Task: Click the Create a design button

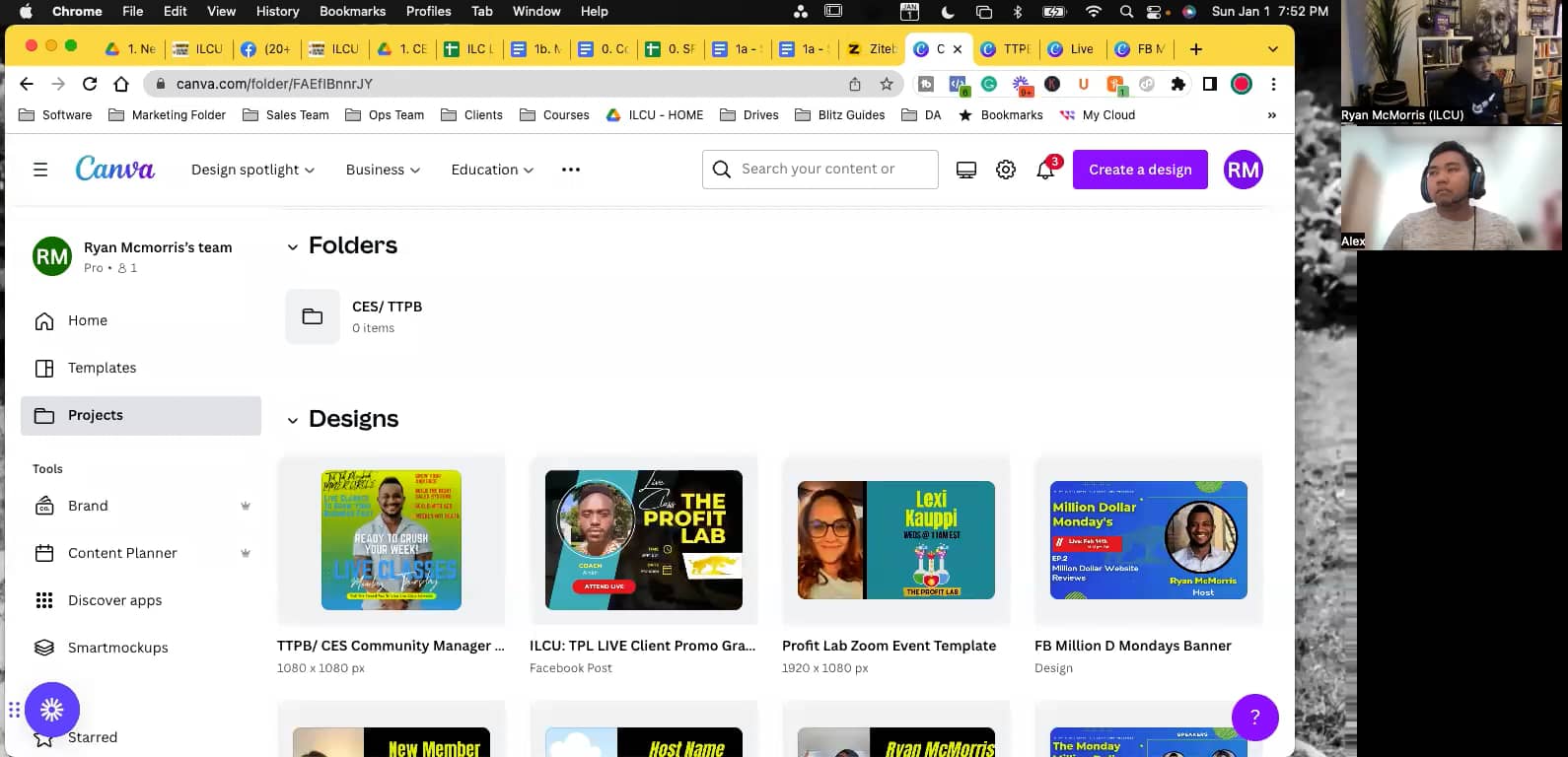Action: (1140, 170)
